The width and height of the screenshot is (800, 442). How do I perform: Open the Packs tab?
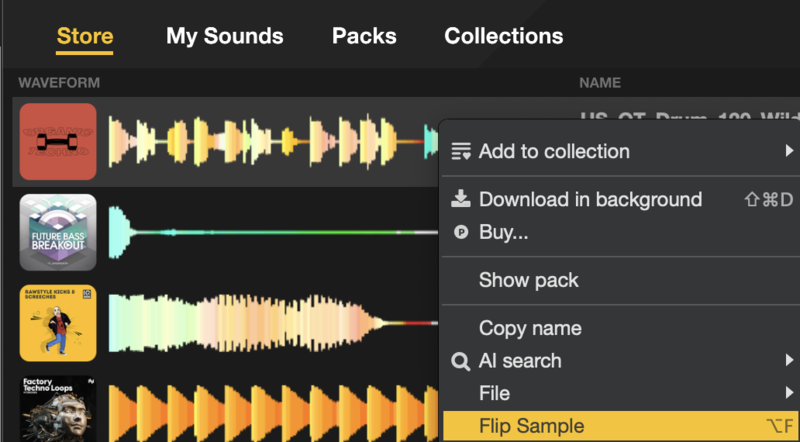click(x=364, y=37)
